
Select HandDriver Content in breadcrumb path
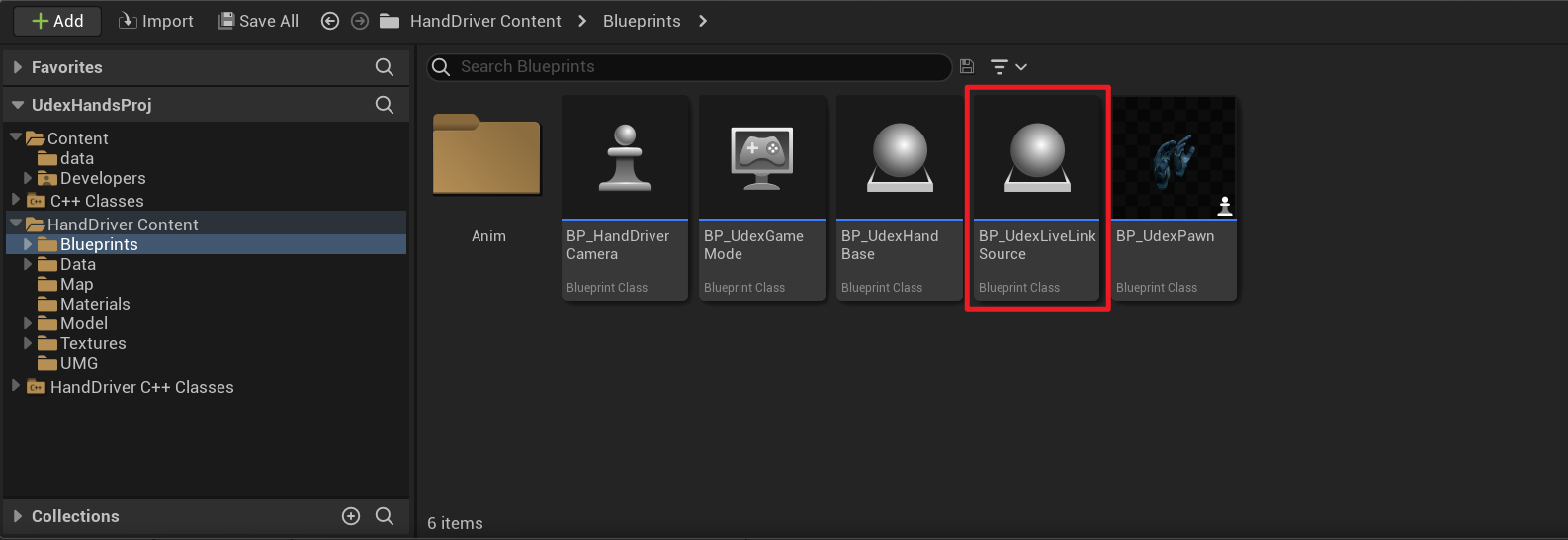[x=484, y=21]
